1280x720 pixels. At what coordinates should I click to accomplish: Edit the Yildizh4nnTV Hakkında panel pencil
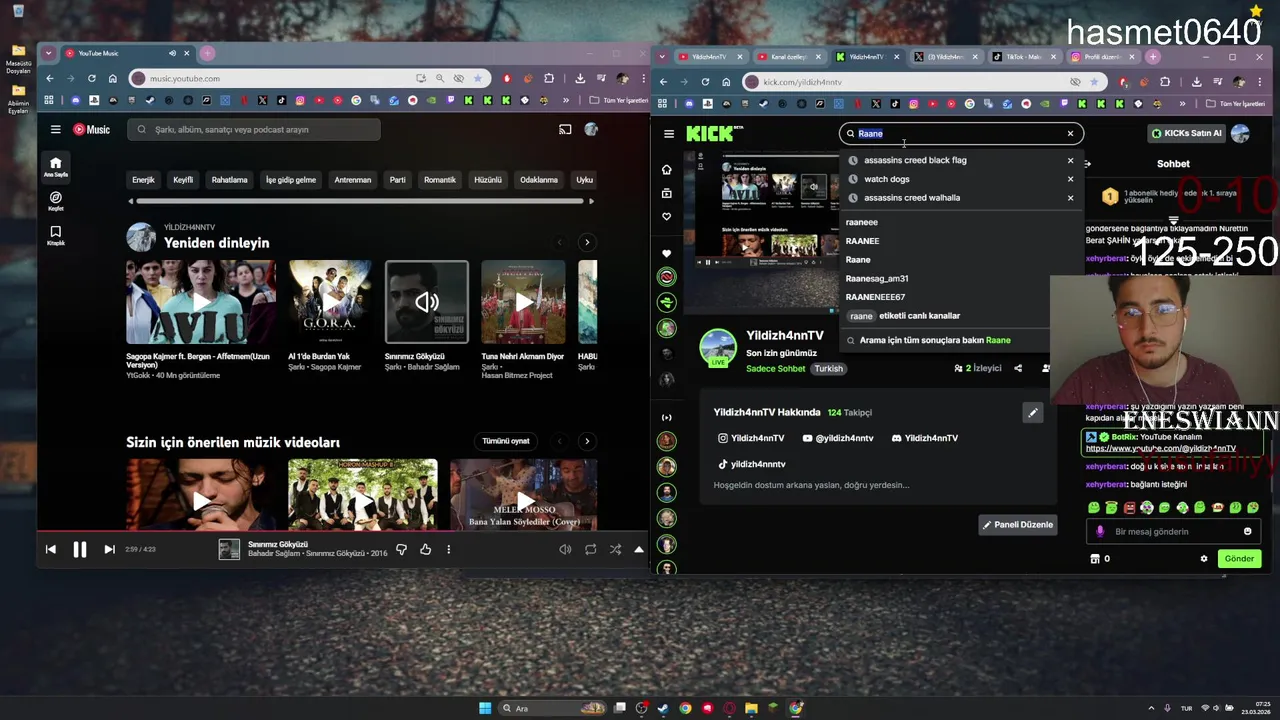pos(1033,412)
